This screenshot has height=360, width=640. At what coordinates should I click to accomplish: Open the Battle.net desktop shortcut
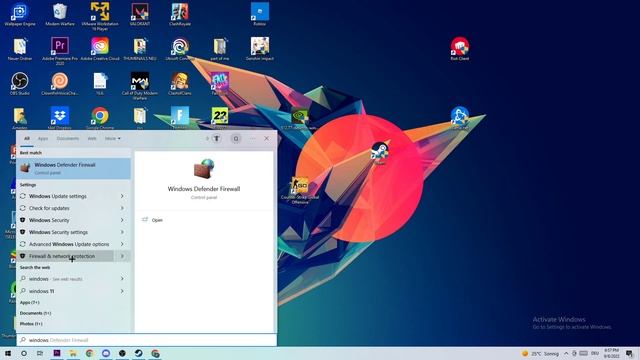460,118
